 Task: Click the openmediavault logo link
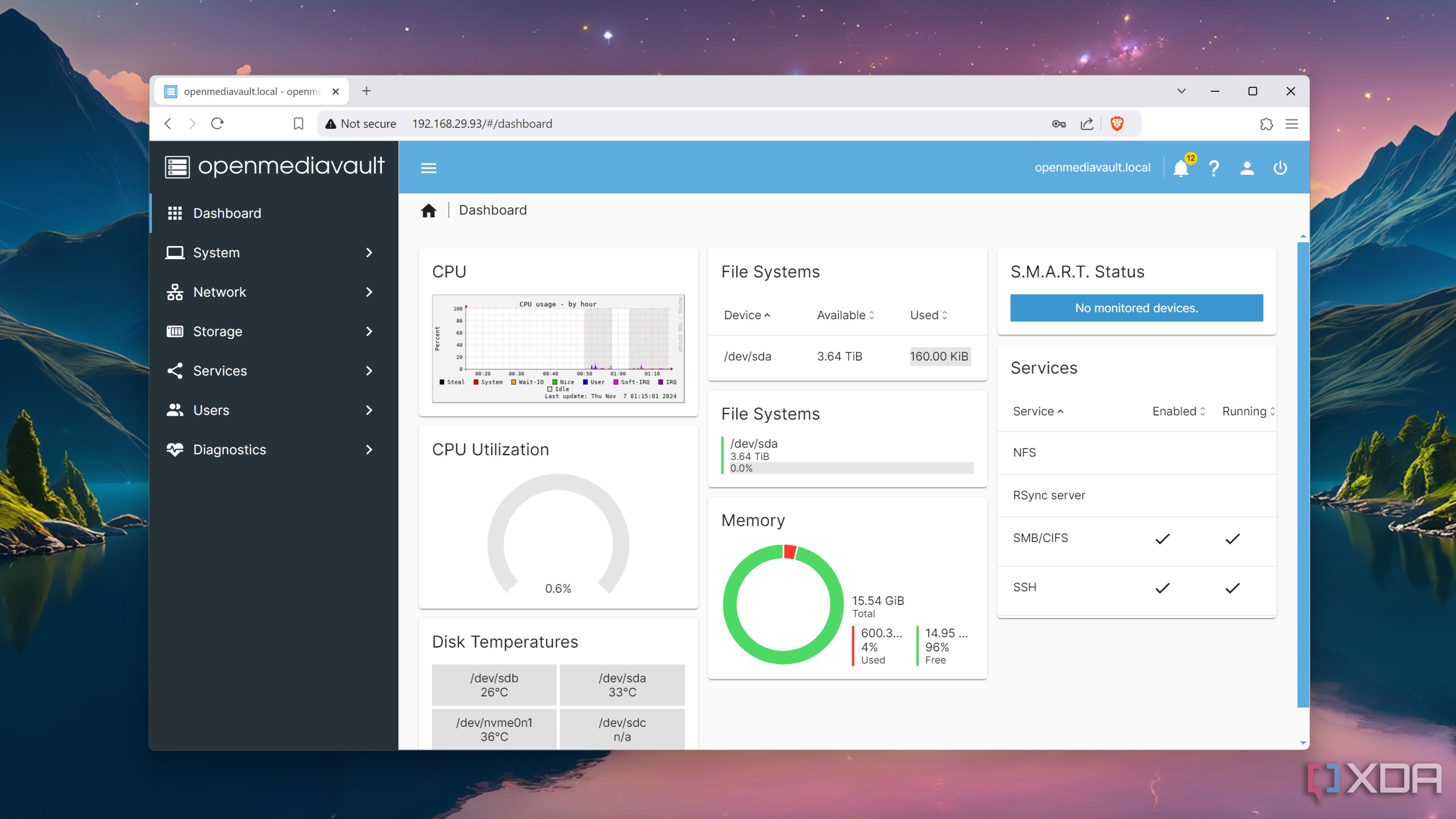[x=275, y=167]
